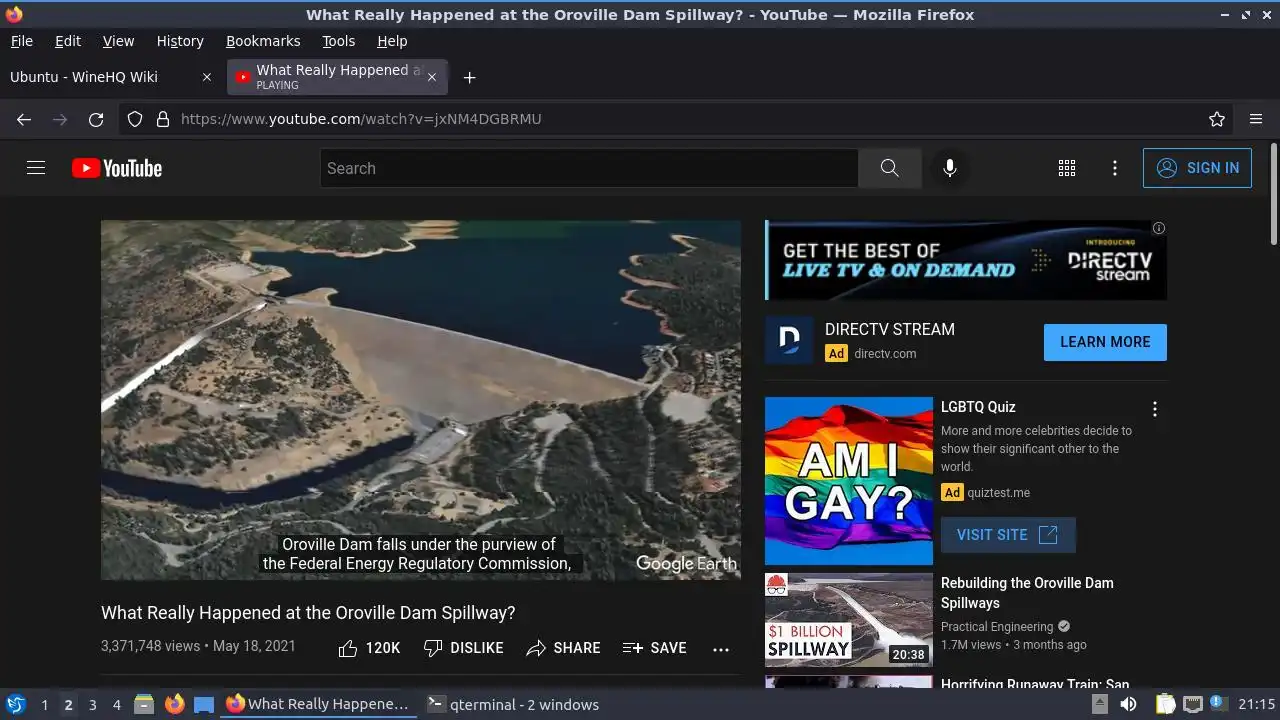
Task: Close the Ubuntu - WineHQ Wiki tab
Action: point(207,77)
